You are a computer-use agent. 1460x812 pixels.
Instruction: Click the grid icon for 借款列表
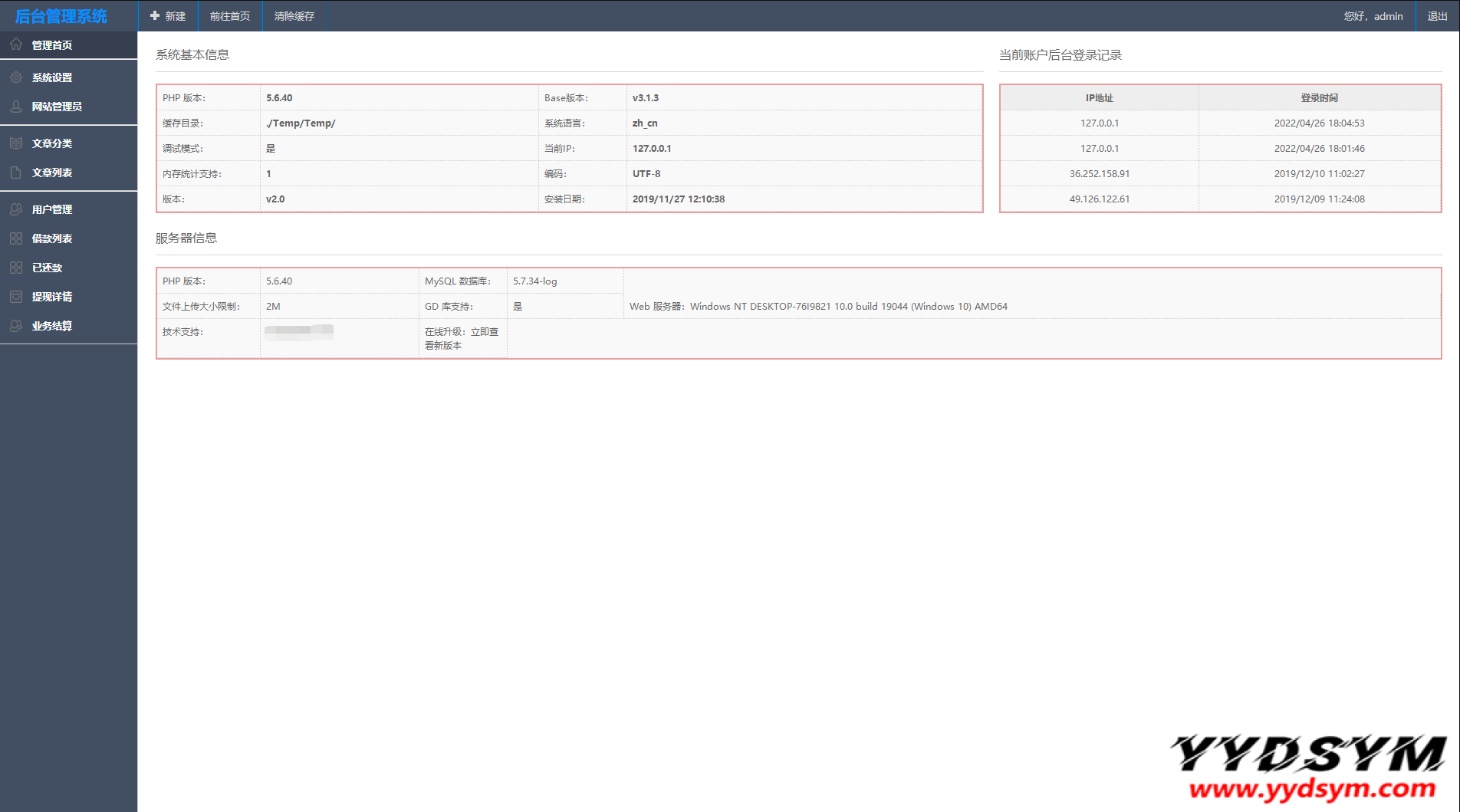16,238
